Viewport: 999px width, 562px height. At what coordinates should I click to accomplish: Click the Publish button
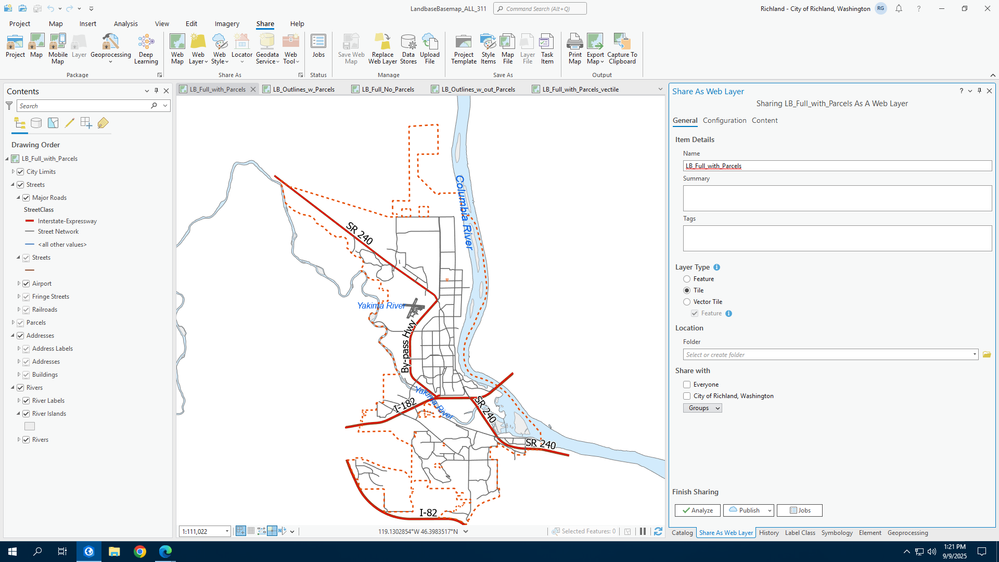(x=747, y=510)
